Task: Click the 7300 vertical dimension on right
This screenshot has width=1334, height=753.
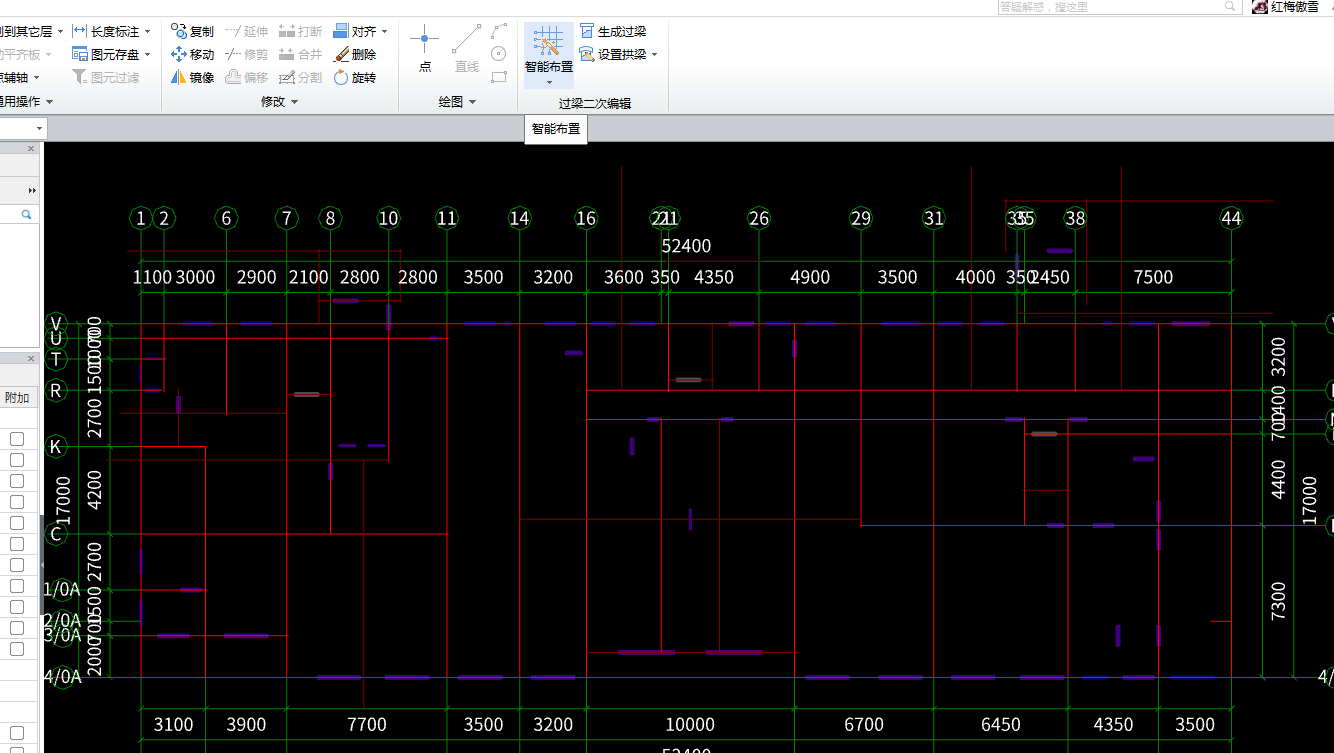Action: tap(1278, 602)
